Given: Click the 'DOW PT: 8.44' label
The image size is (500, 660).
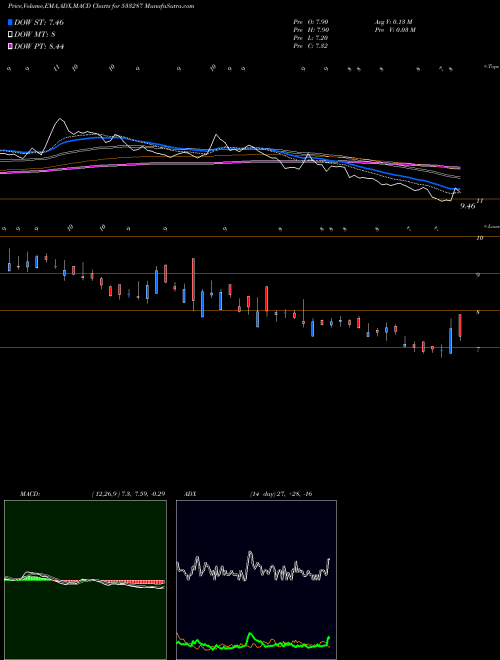Looking at the screenshot, I should 39,47.
